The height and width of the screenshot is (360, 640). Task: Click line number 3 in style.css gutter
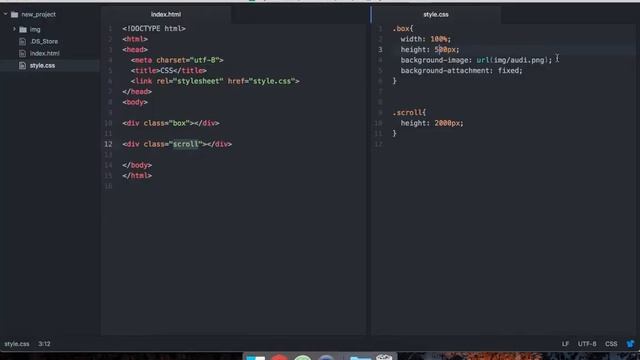[380, 50]
